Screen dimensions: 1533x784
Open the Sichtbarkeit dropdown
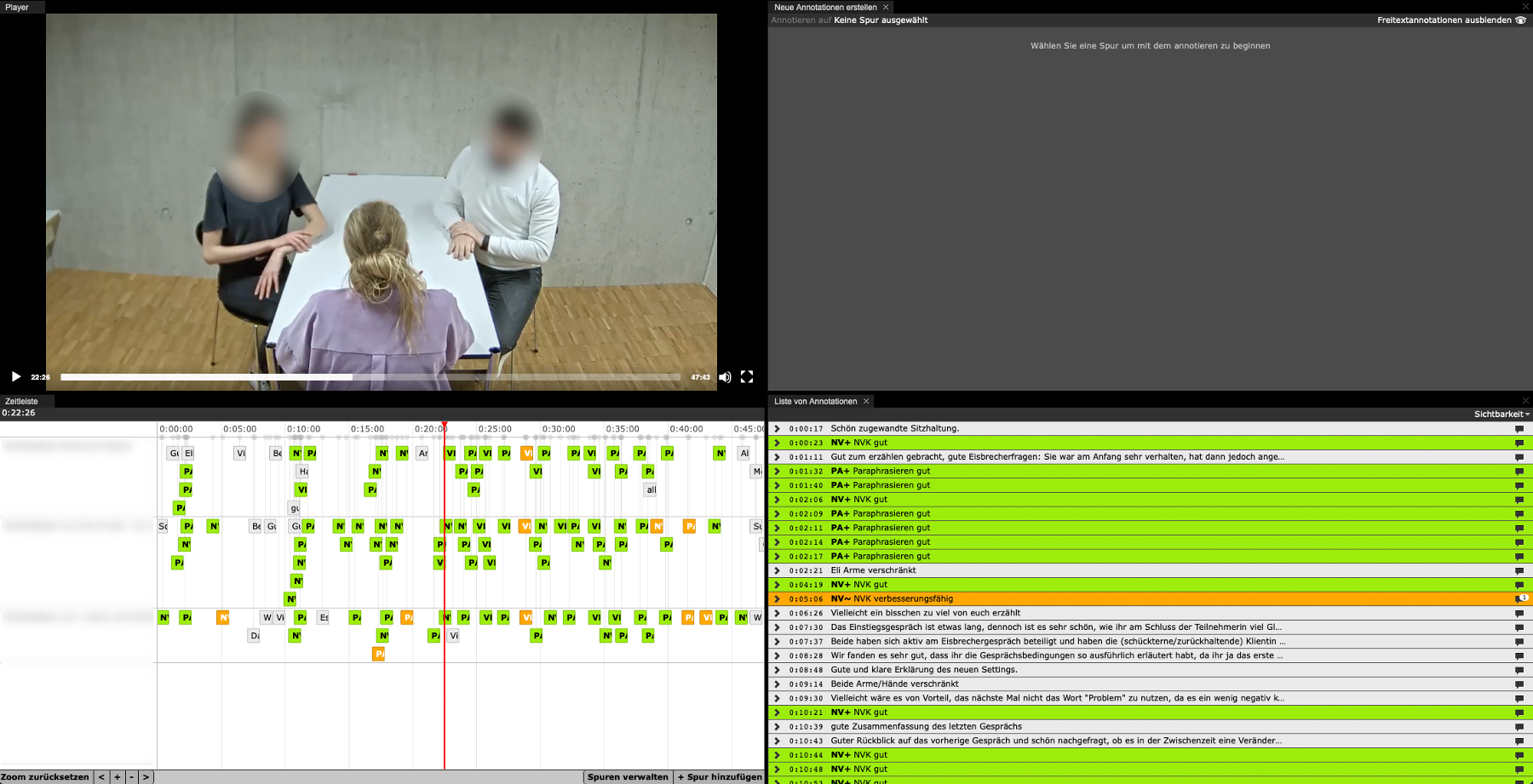coord(1501,415)
